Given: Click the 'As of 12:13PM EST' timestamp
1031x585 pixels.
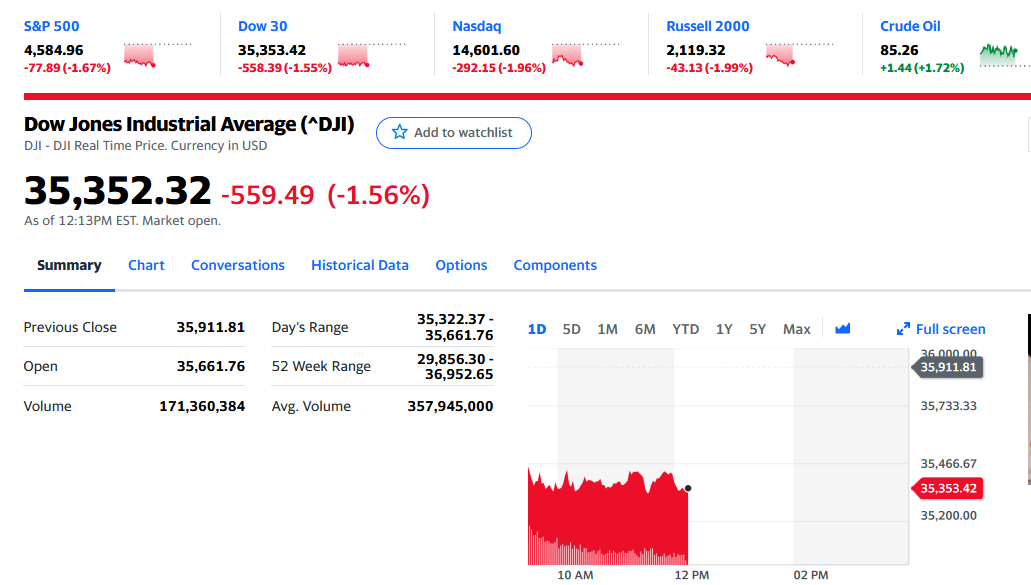Looking at the screenshot, I should [x=122, y=221].
